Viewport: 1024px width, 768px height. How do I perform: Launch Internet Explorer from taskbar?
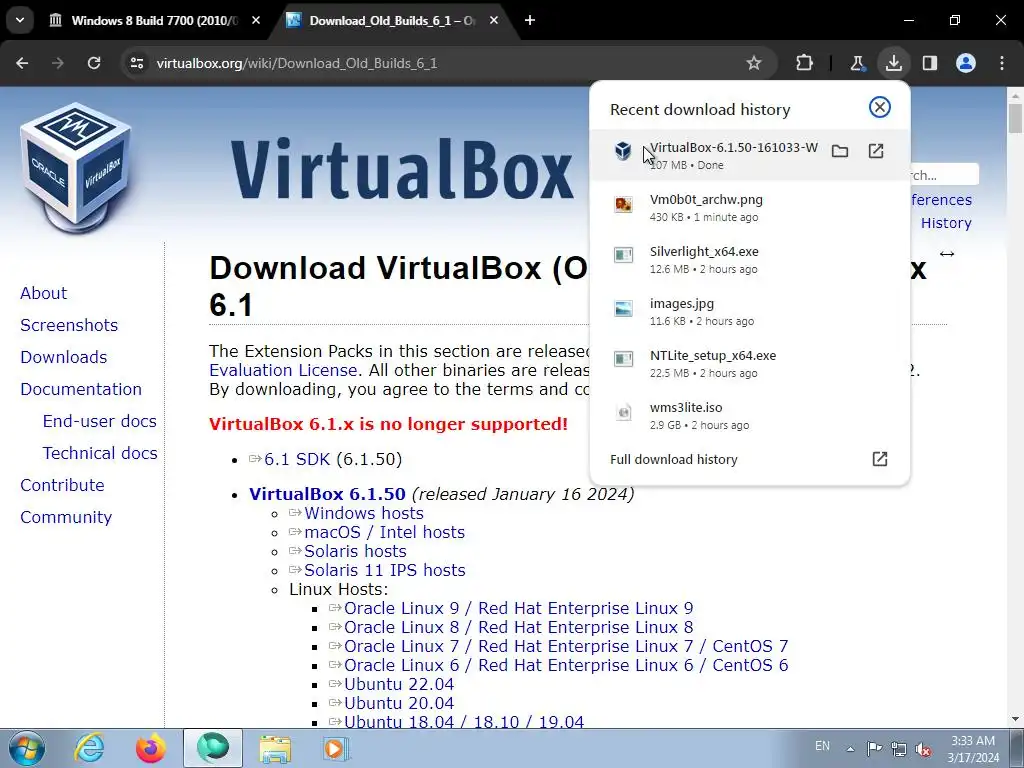click(x=89, y=748)
